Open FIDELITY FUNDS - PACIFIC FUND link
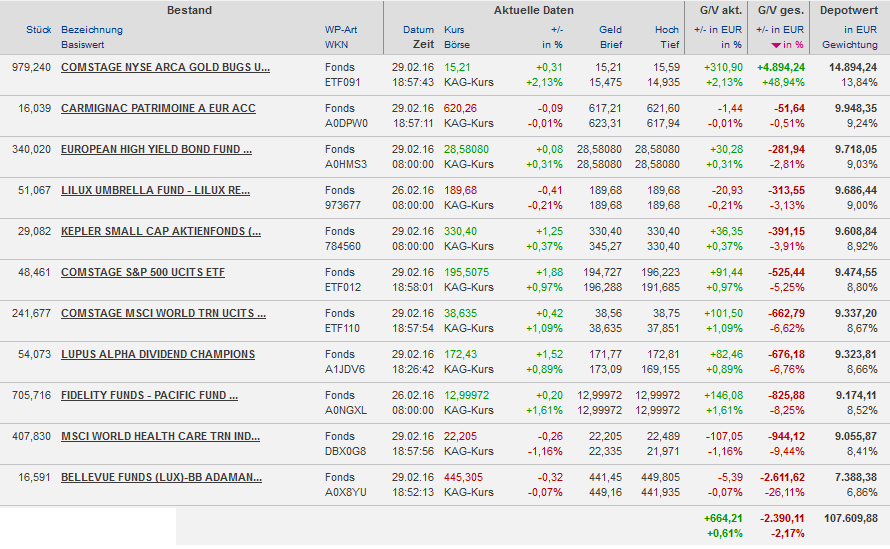Image resolution: width=890 pixels, height=549 pixels. [149, 395]
